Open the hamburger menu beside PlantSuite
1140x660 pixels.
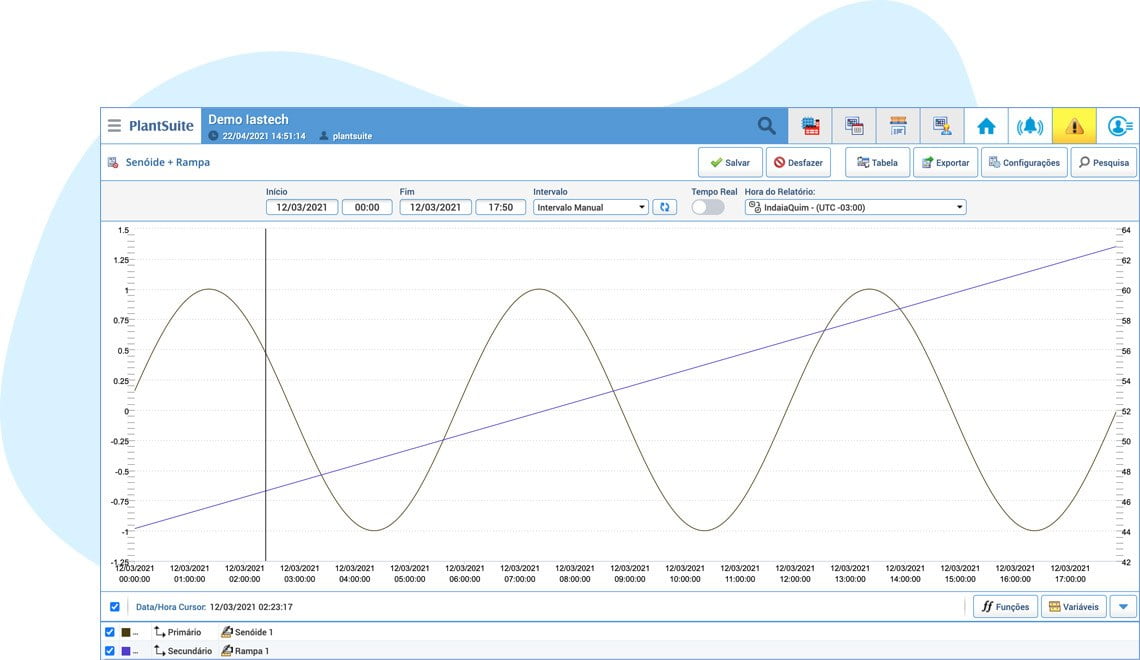tap(114, 126)
